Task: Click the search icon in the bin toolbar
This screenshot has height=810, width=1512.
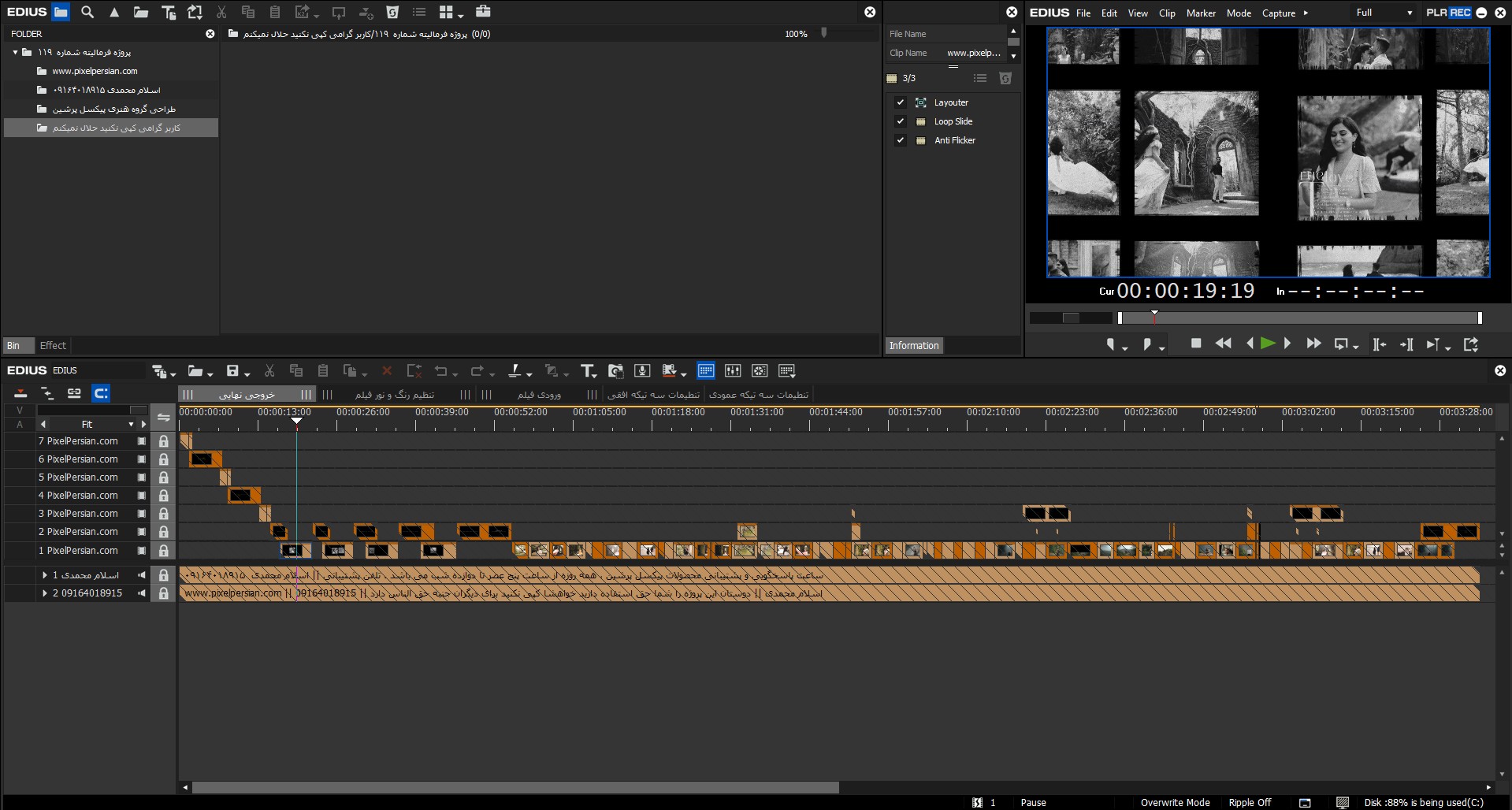Action: coord(87,12)
